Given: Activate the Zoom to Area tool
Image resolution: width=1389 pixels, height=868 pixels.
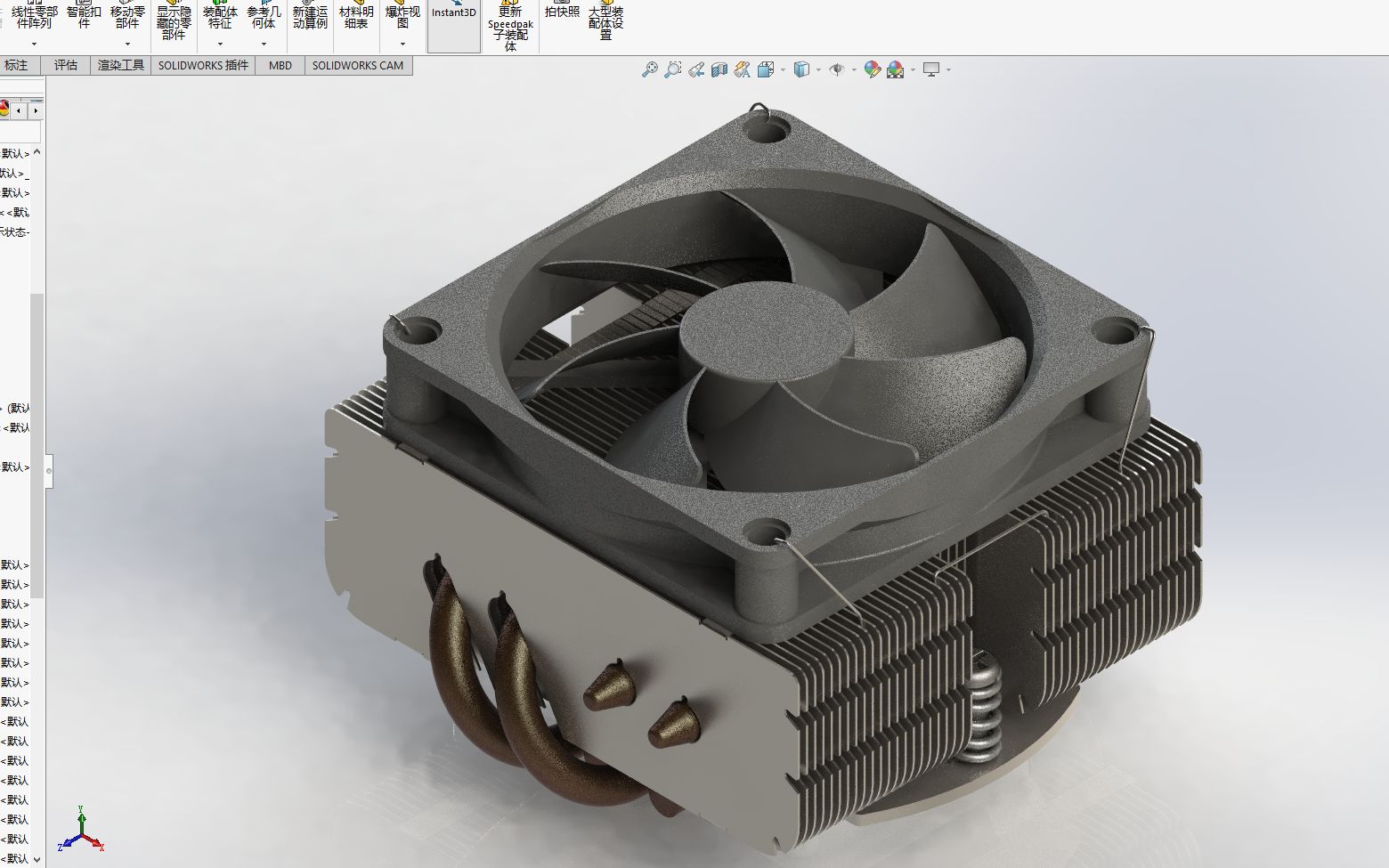Looking at the screenshot, I should [x=673, y=69].
